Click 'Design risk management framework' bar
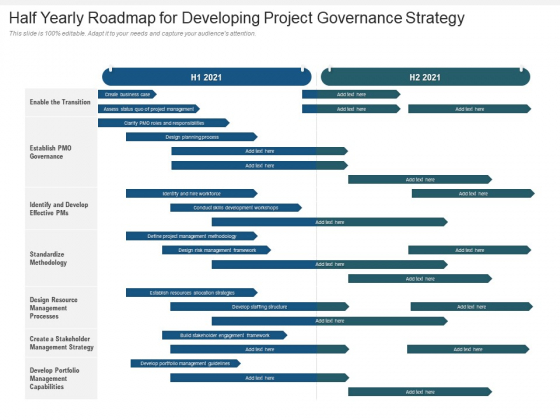560x420 pixels. click(x=216, y=250)
